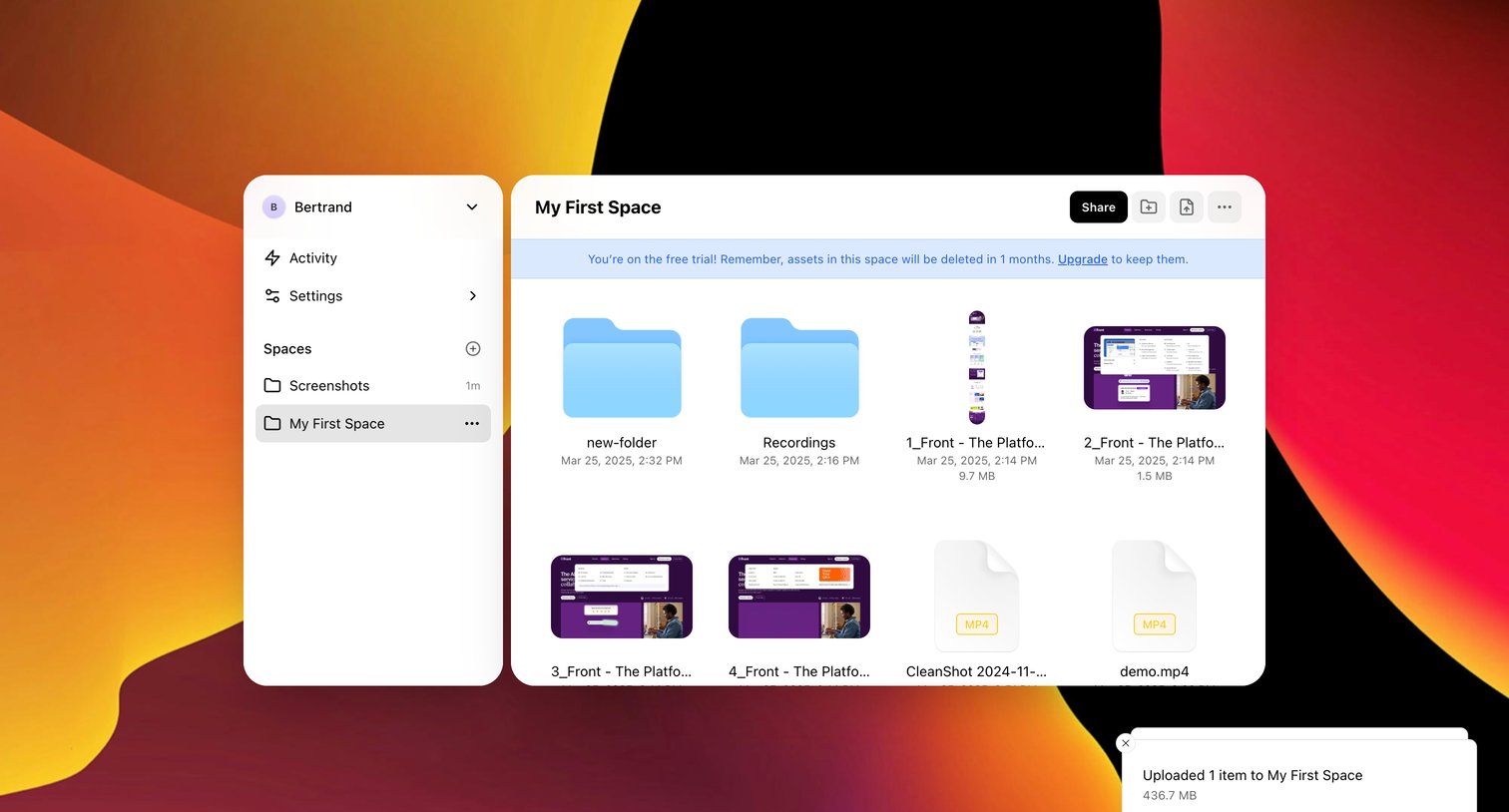Click the Settings sliders icon
The image size is (1509, 812).
click(x=272, y=296)
